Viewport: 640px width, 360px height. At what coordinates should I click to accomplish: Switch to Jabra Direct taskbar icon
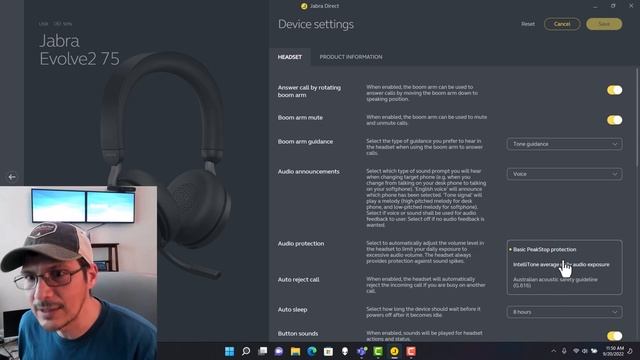pos(394,351)
